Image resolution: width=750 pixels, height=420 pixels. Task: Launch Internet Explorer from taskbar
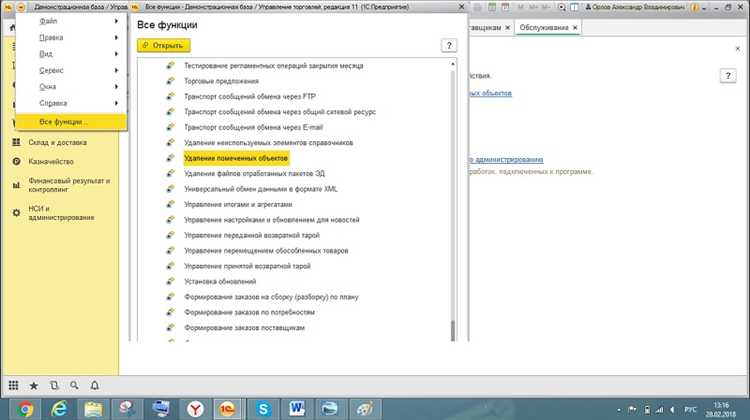tap(59, 409)
